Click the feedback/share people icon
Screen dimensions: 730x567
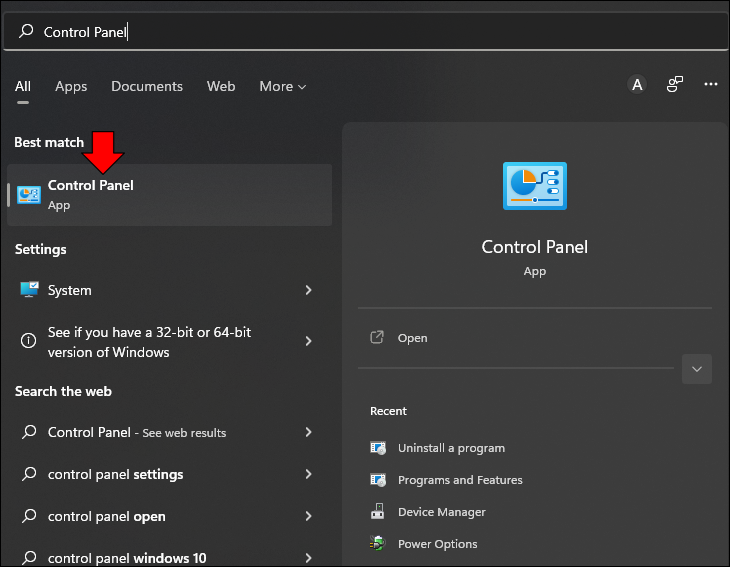pos(674,85)
